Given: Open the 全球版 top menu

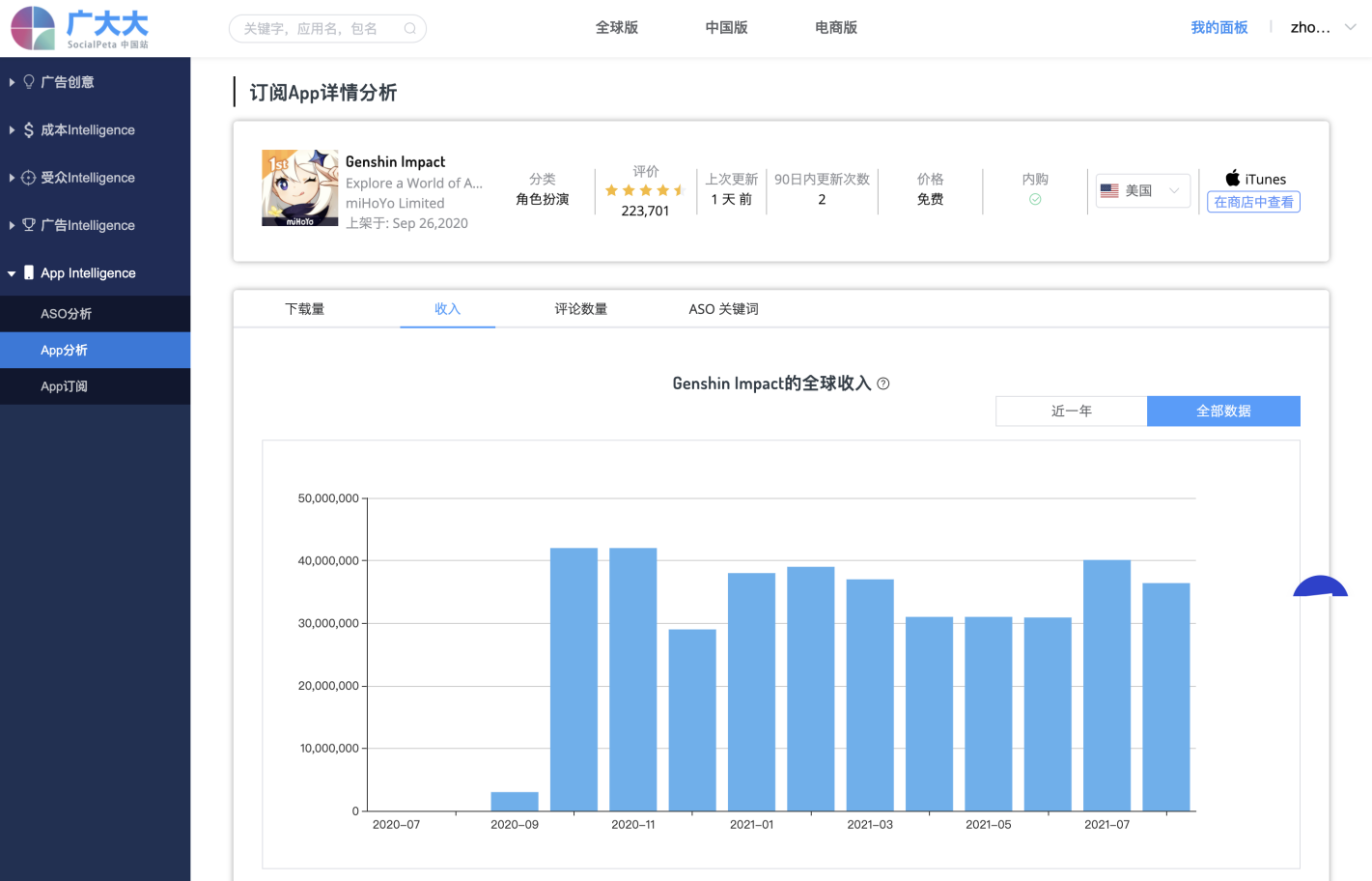Looking at the screenshot, I should [617, 27].
